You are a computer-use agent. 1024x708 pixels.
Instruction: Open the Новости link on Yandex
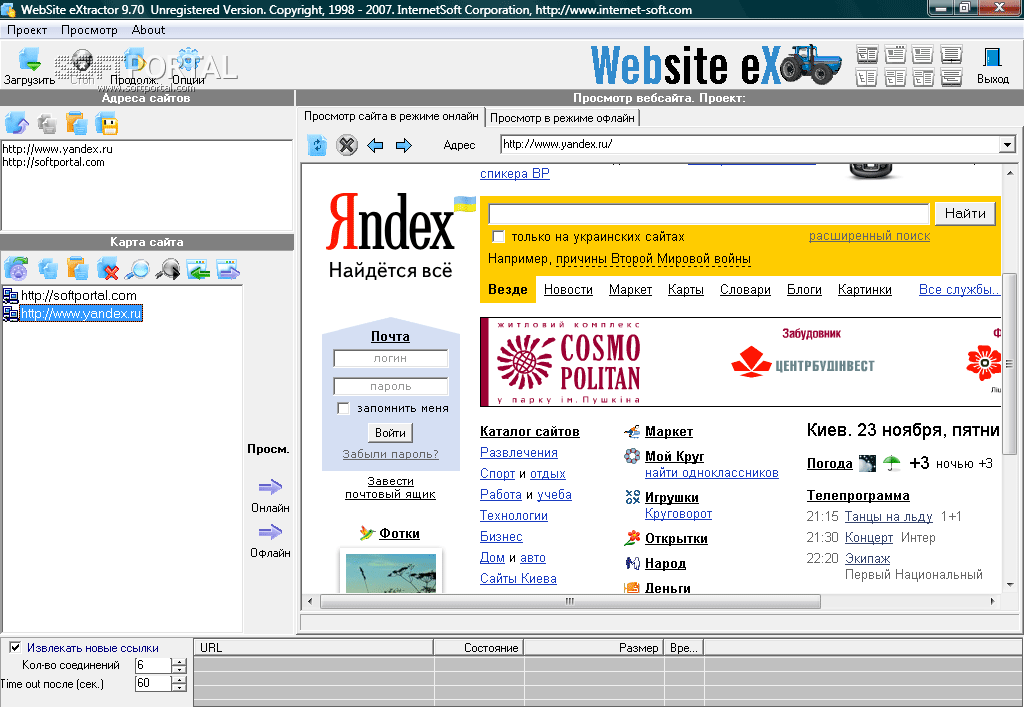(x=568, y=289)
